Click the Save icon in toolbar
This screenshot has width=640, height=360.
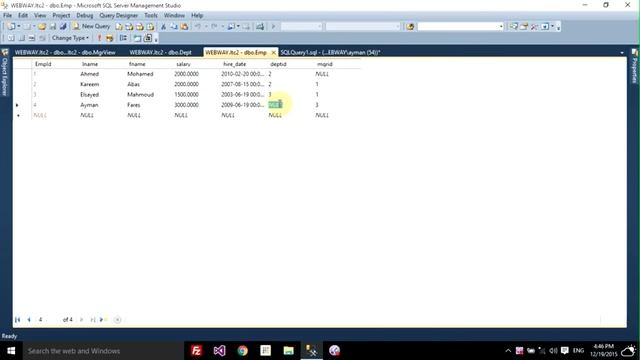[x=52, y=27]
